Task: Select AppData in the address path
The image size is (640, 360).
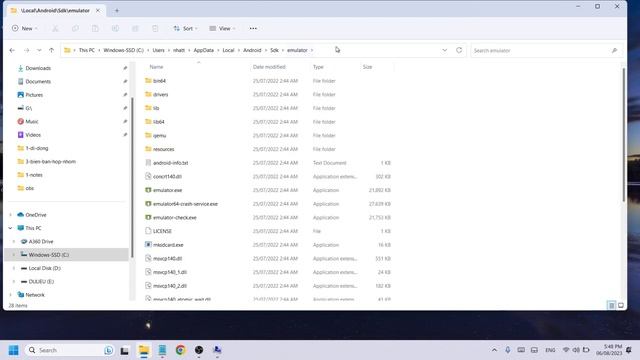Action: tap(203, 50)
